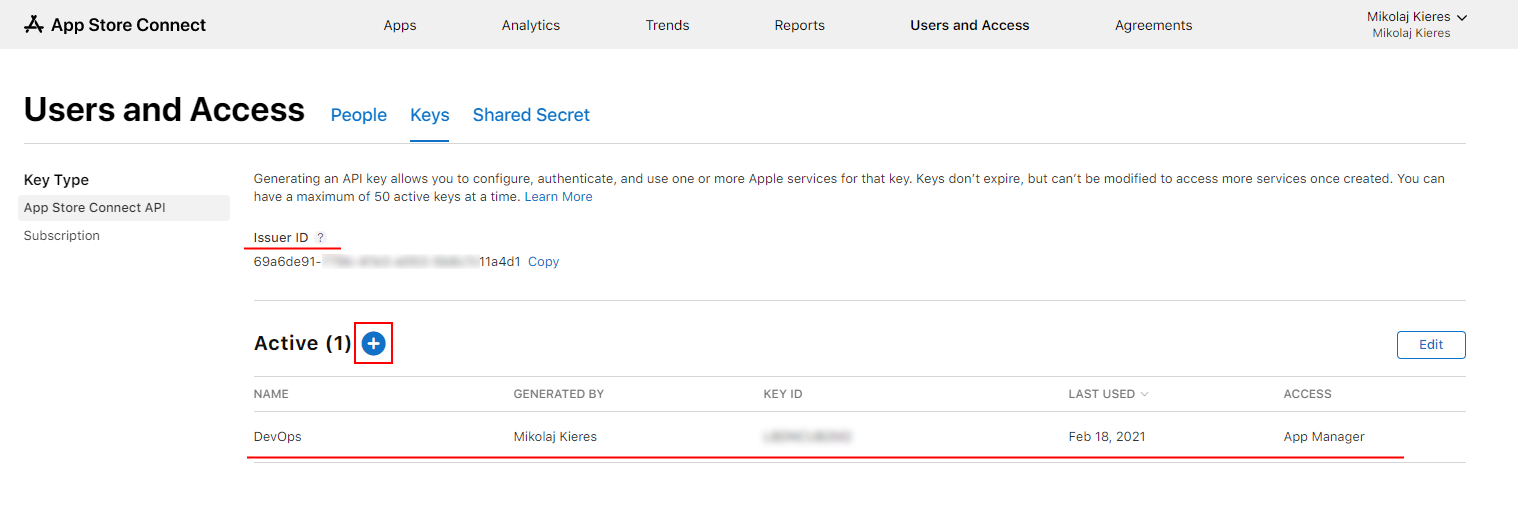Click the App Manager access value
The width and height of the screenshot is (1518, 510).
click(1324, 437)
